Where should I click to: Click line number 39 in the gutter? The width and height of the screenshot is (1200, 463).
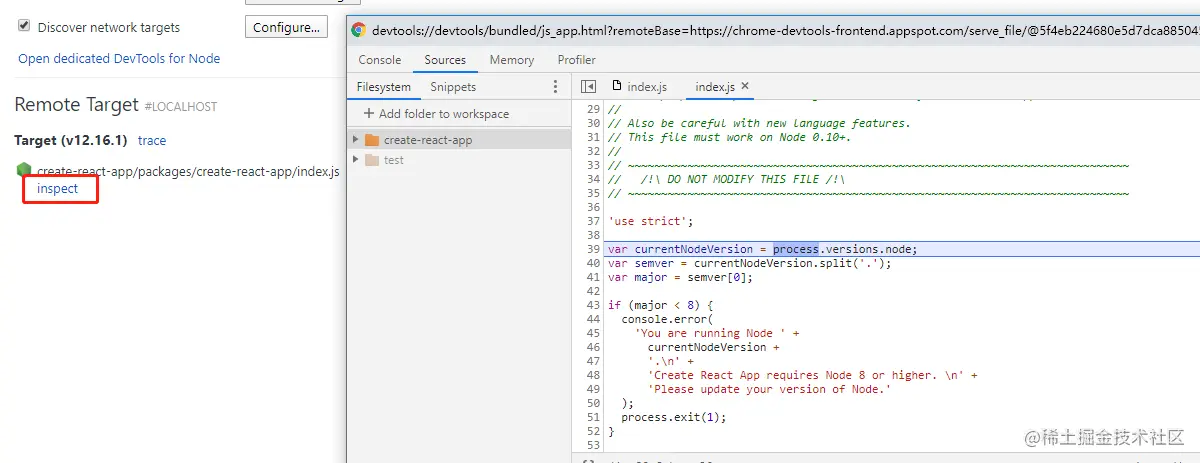click(x=594, y=249)
